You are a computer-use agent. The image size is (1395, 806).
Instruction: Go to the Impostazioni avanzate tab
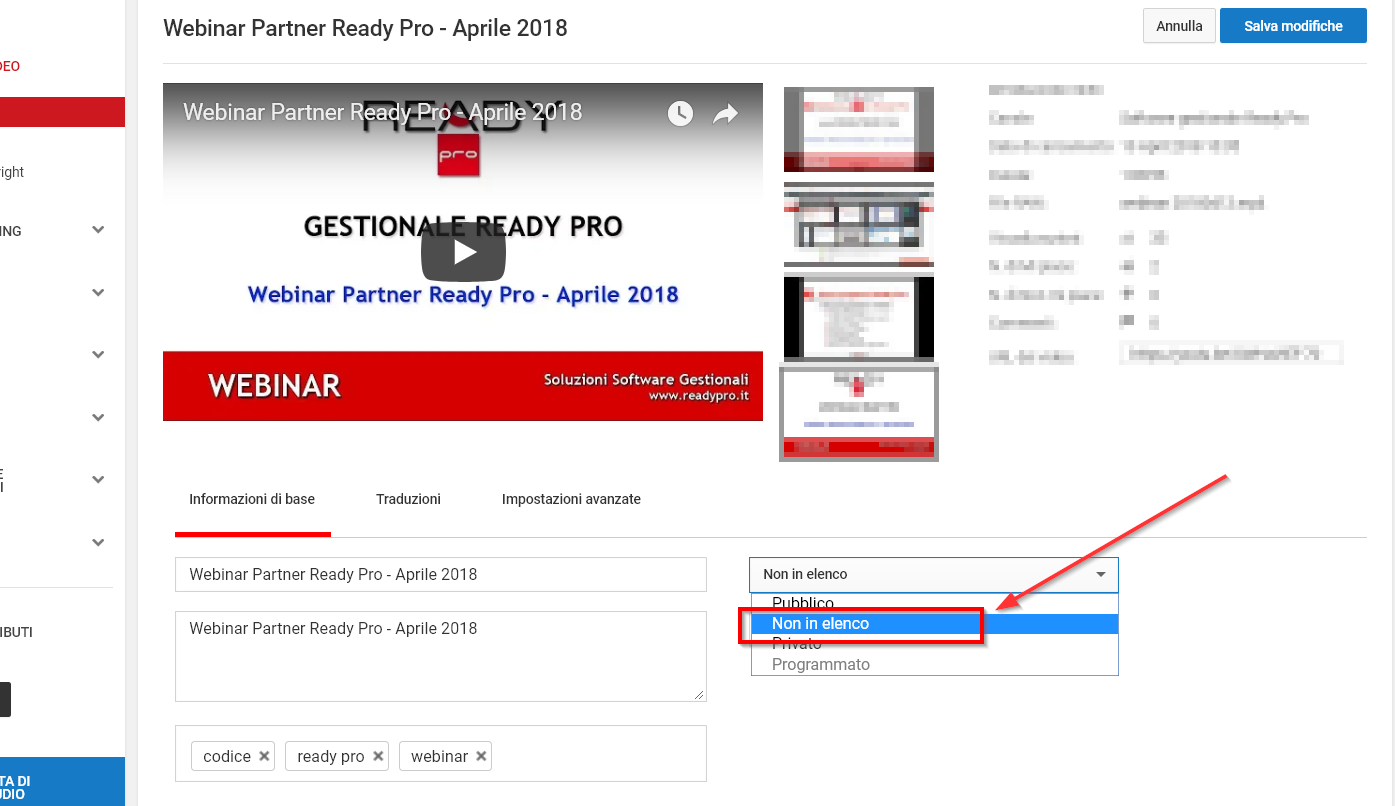(x=571, y=499)
